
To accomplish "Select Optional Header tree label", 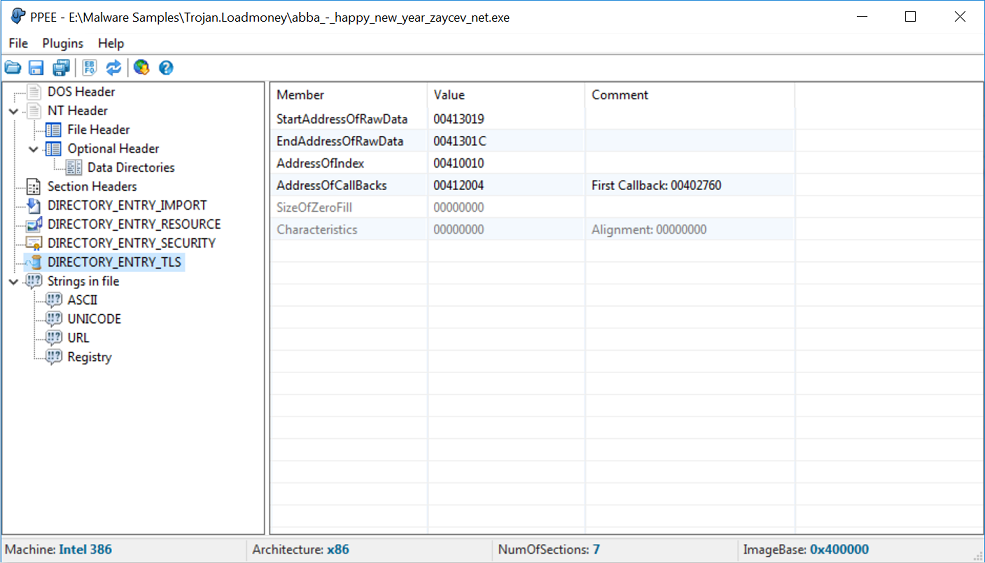I will point(113,148).
